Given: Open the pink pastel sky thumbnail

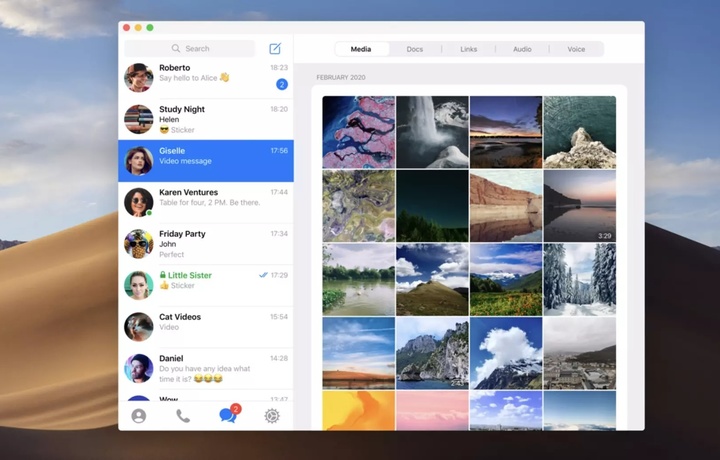Looking at the screenshot, I should click(433, 410).
